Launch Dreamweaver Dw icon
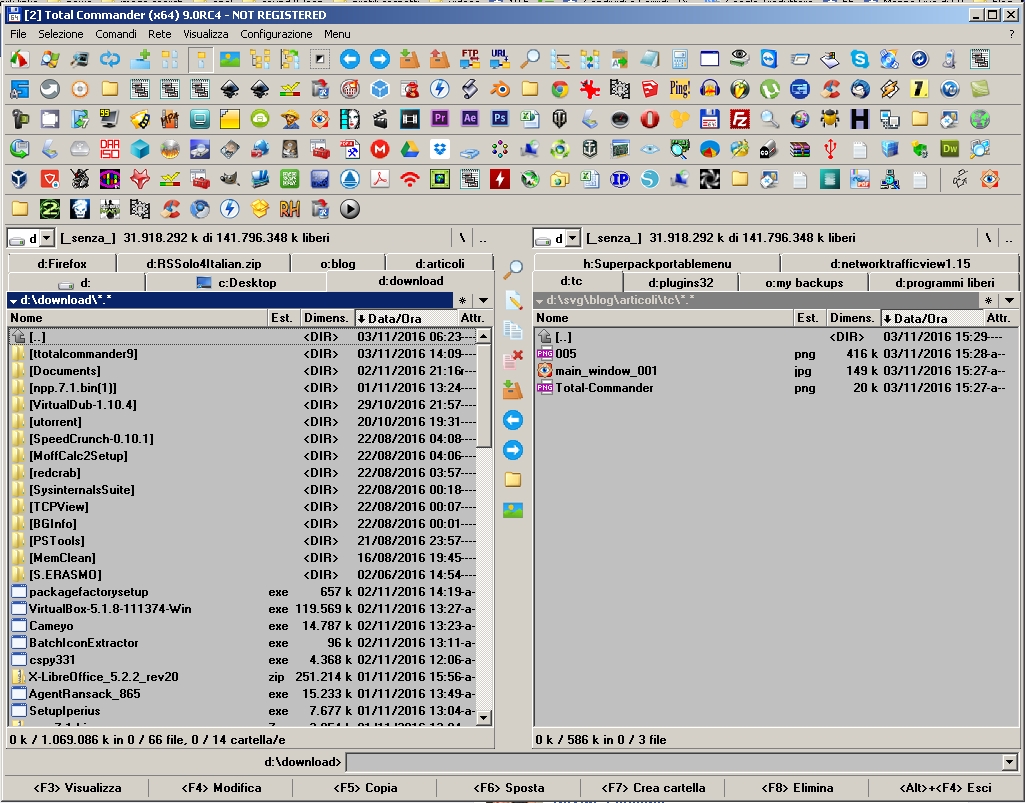This screenshot has height=803, width=1025. click(x=949, y=149)
